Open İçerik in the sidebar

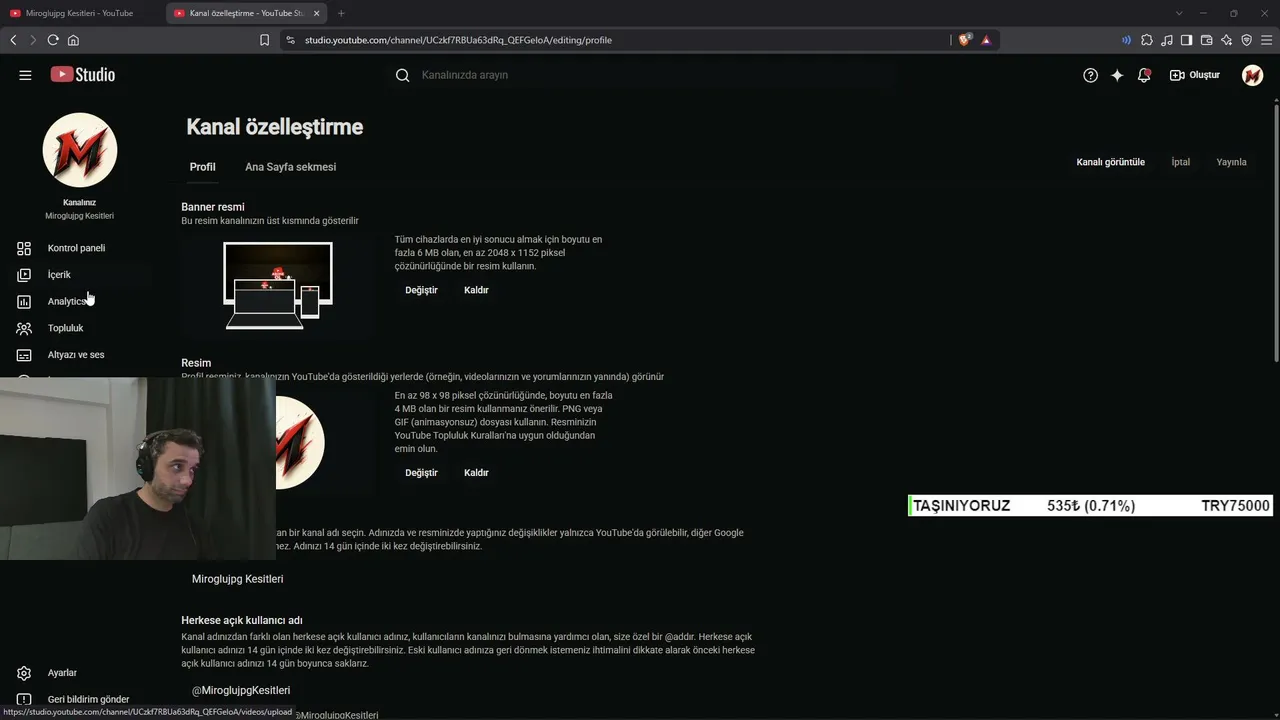[59, 275]
